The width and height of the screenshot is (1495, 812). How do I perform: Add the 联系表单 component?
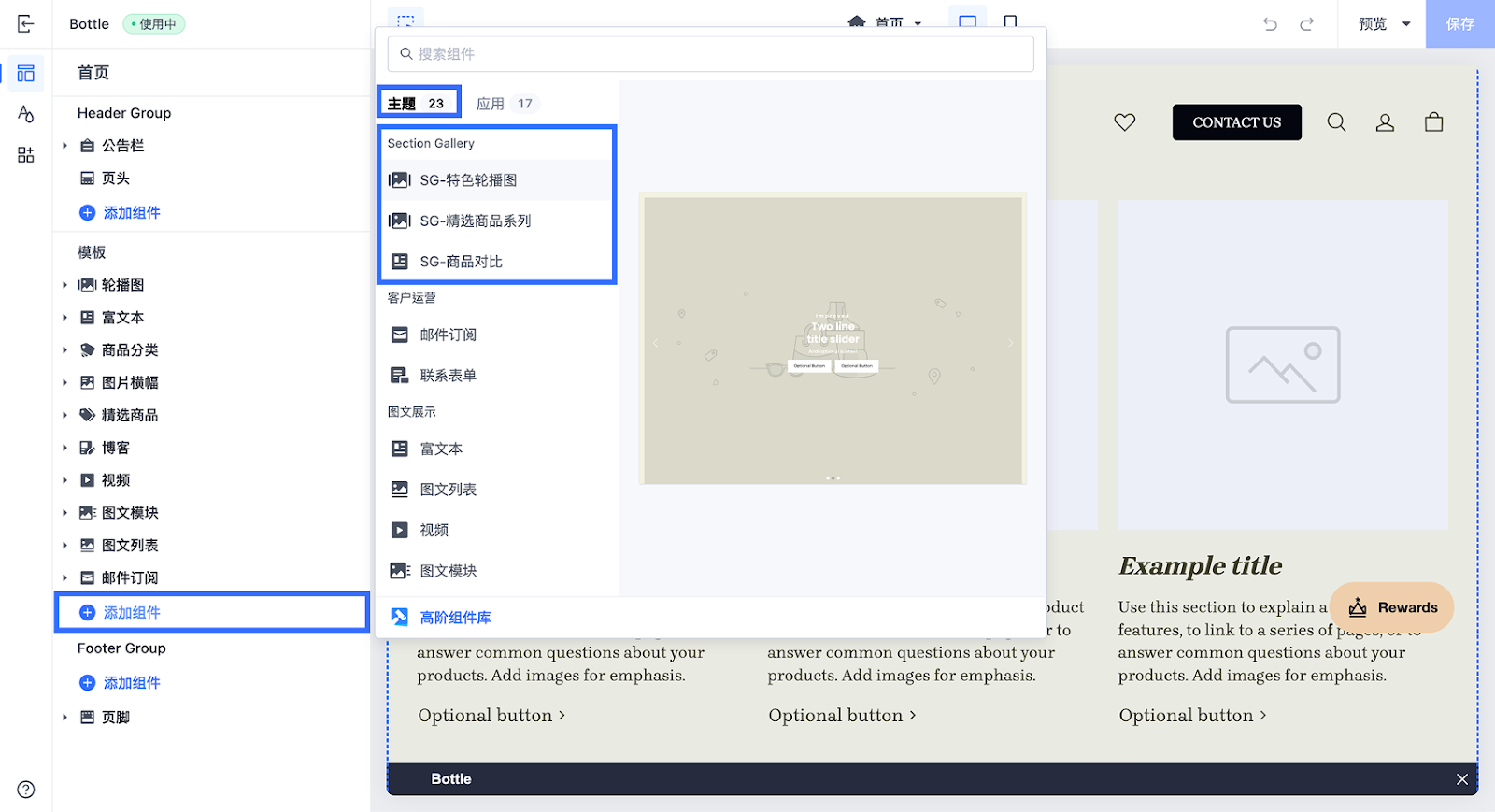496,376
